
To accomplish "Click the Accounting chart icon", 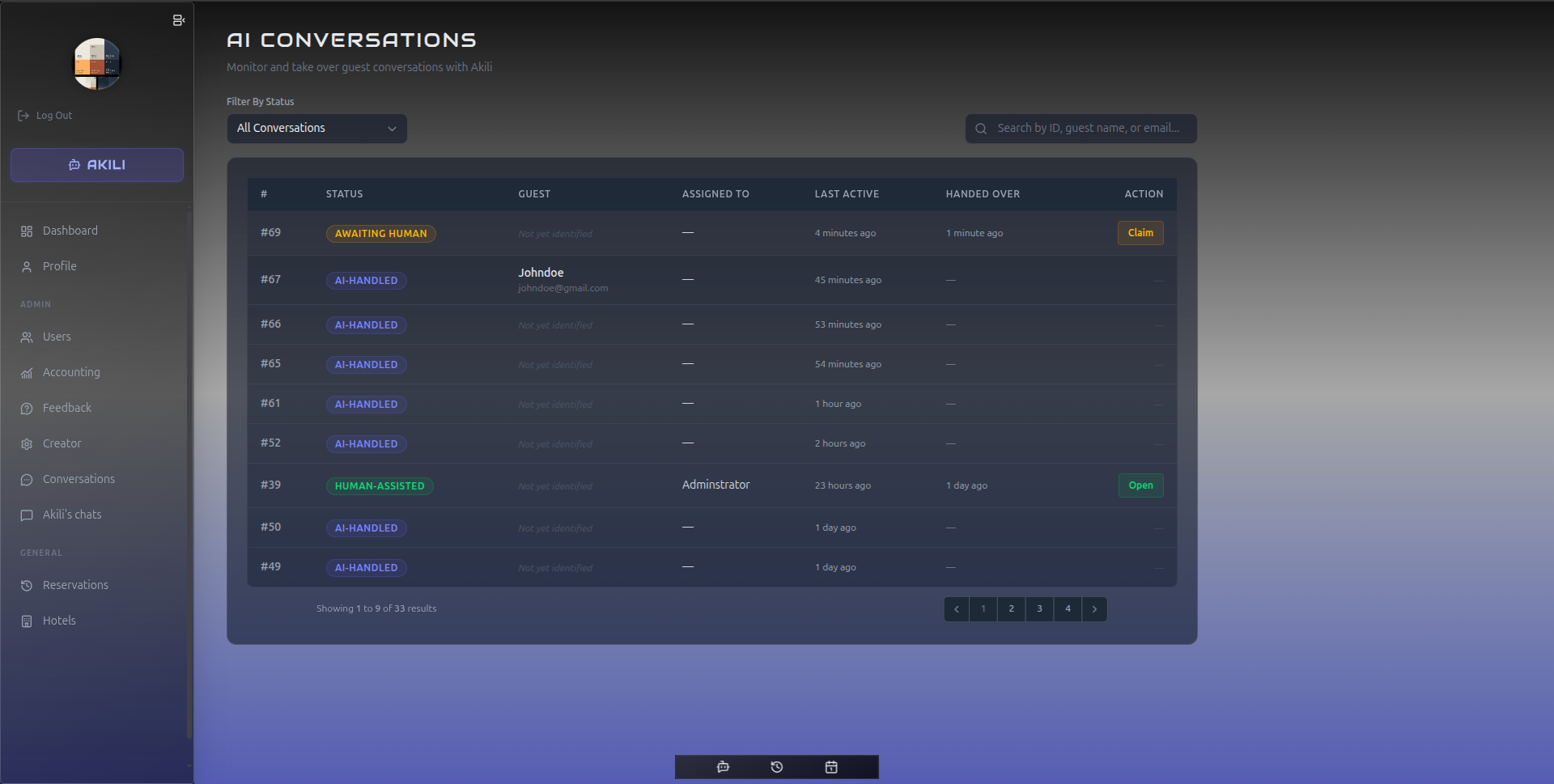I will pyautogui.click(x=27, y=373).
